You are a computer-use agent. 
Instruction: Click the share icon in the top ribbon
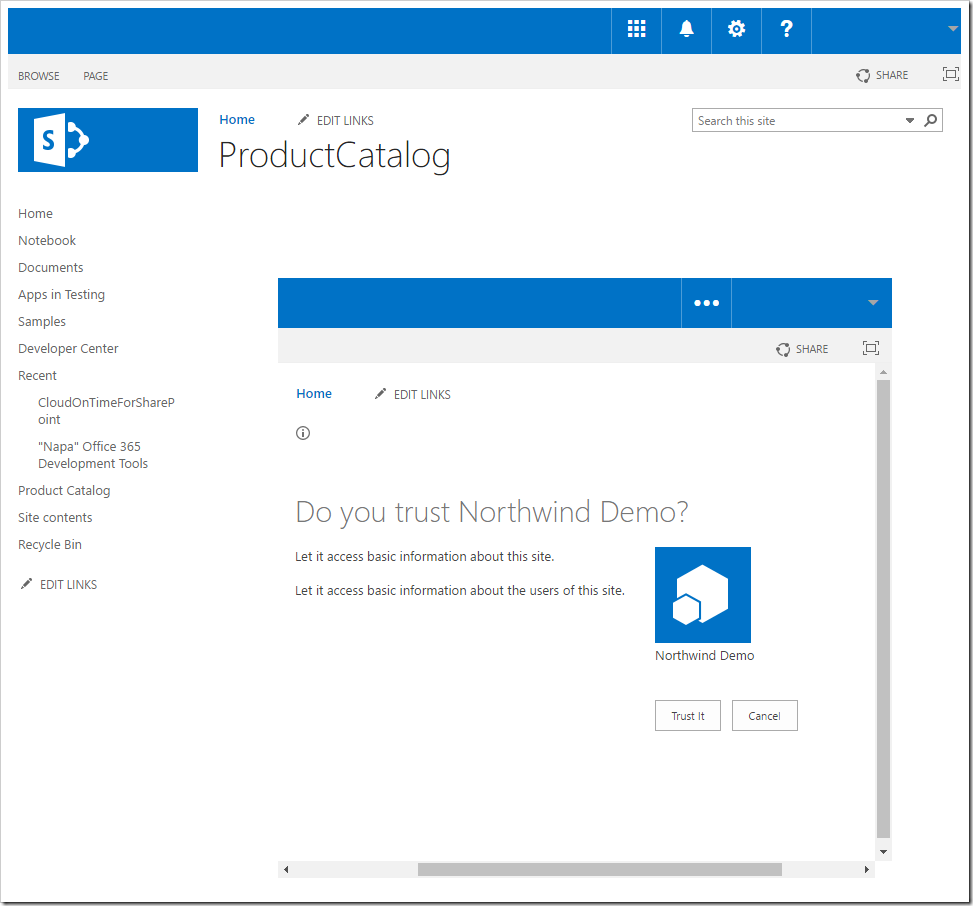pyautogui.click(x=863, y=76)
